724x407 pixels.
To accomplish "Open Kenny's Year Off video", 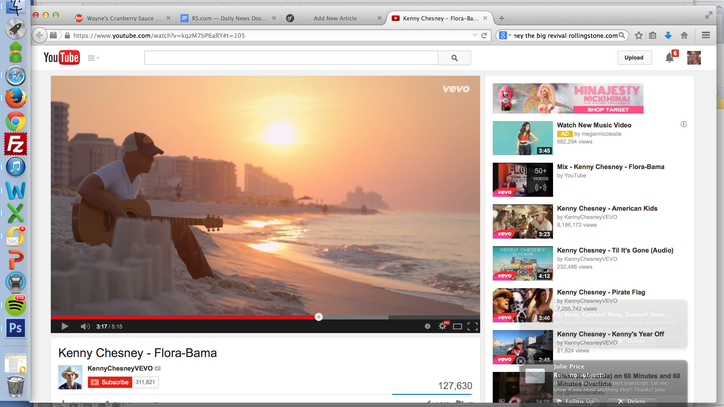I will coord(610,334).
